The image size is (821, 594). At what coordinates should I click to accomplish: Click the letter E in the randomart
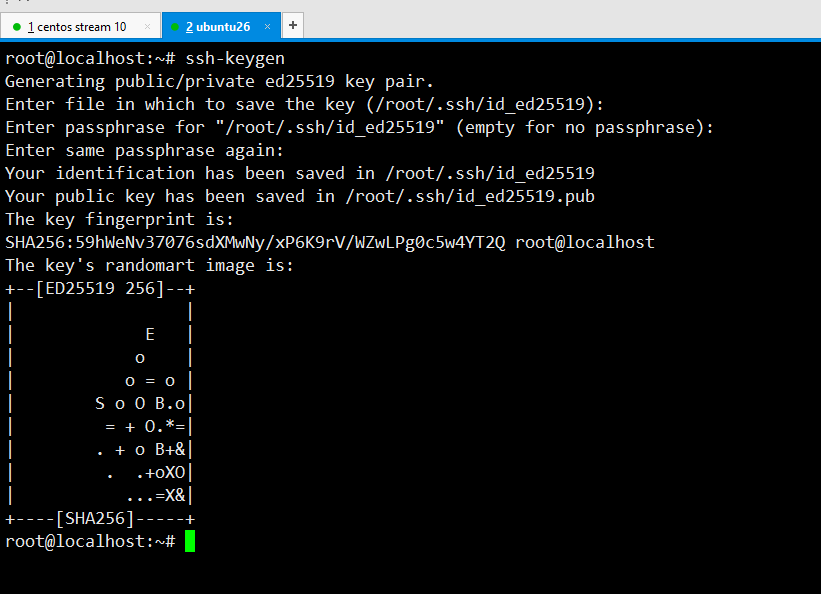point(150,334)
